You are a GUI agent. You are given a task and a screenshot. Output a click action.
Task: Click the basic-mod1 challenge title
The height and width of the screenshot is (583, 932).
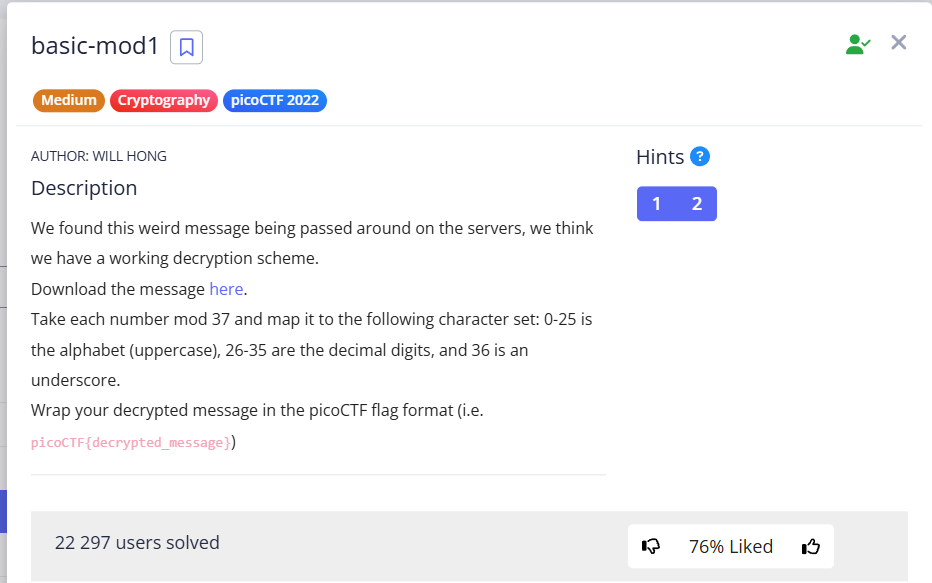[x=95, y=46]
